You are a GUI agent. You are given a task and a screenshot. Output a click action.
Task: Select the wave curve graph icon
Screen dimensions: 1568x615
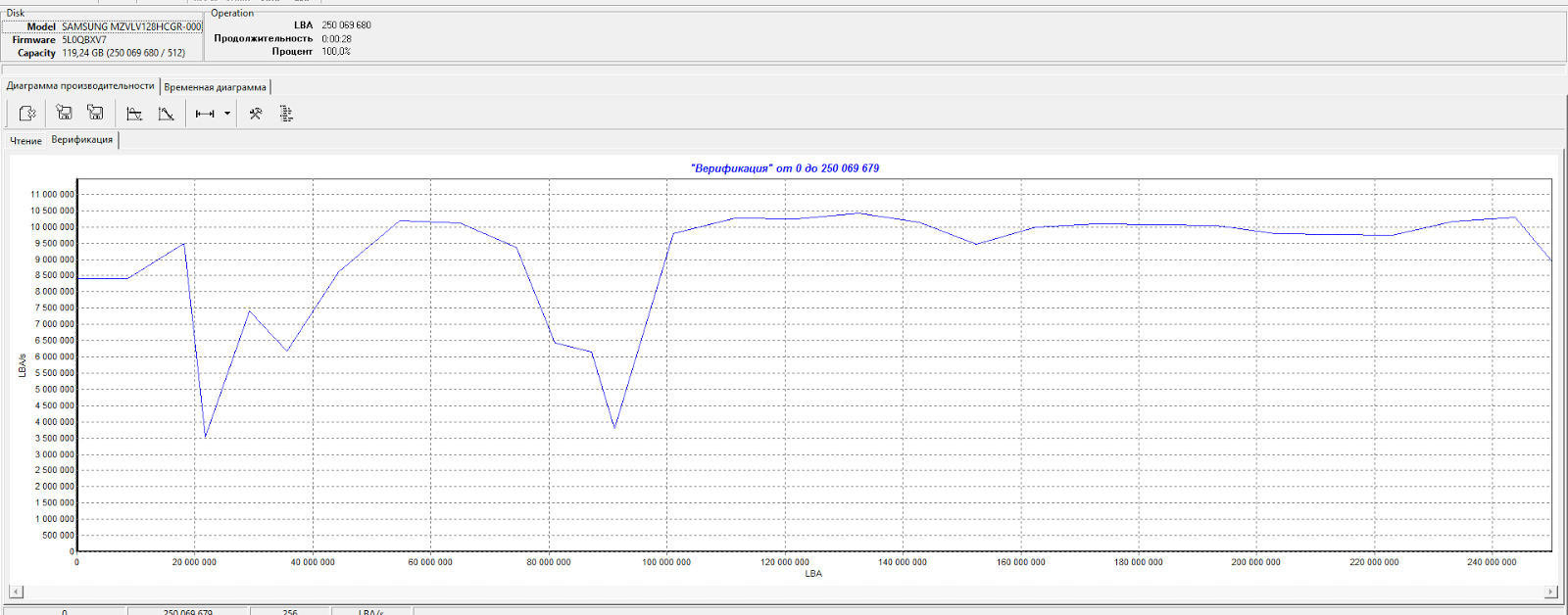tap(134, 114)
